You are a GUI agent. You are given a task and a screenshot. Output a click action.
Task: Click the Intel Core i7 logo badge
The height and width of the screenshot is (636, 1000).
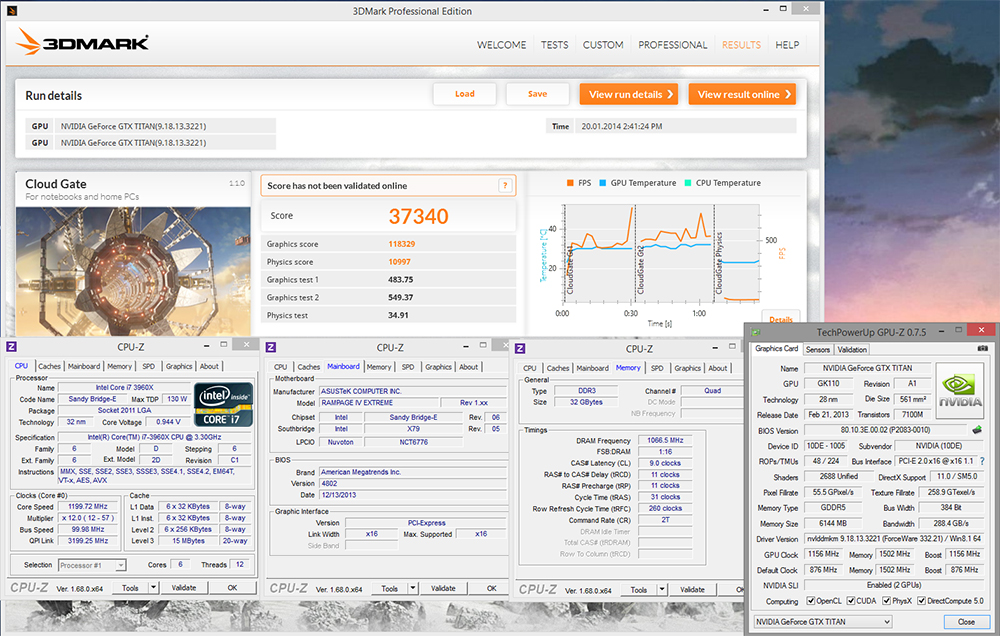click(x=223, y=404)
